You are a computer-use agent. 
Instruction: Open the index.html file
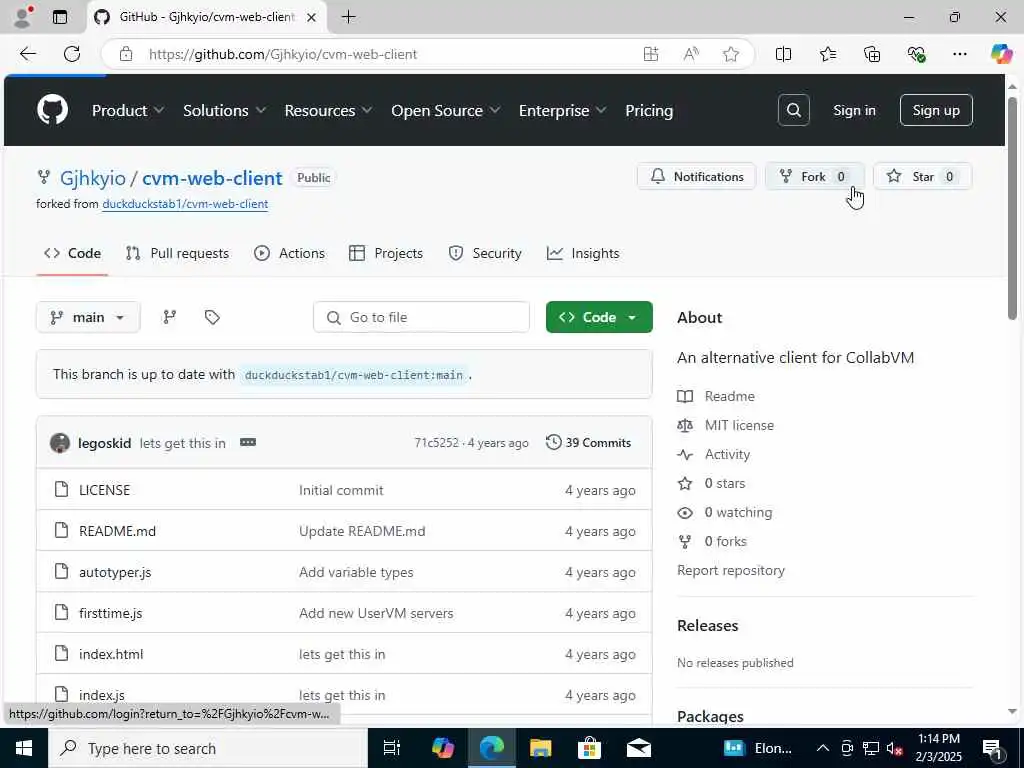point(111,654)
